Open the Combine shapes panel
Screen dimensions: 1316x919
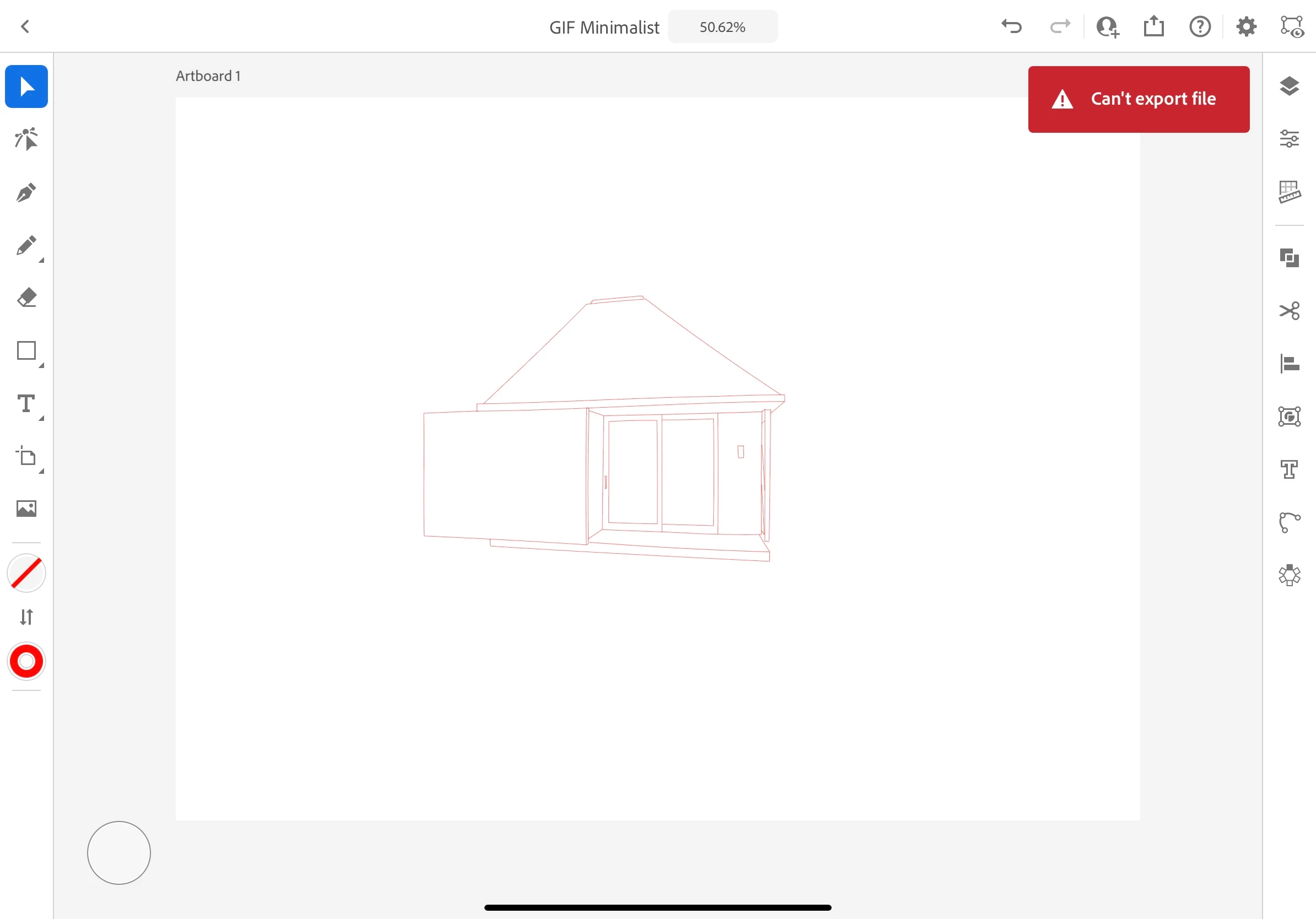[1289, 258]
